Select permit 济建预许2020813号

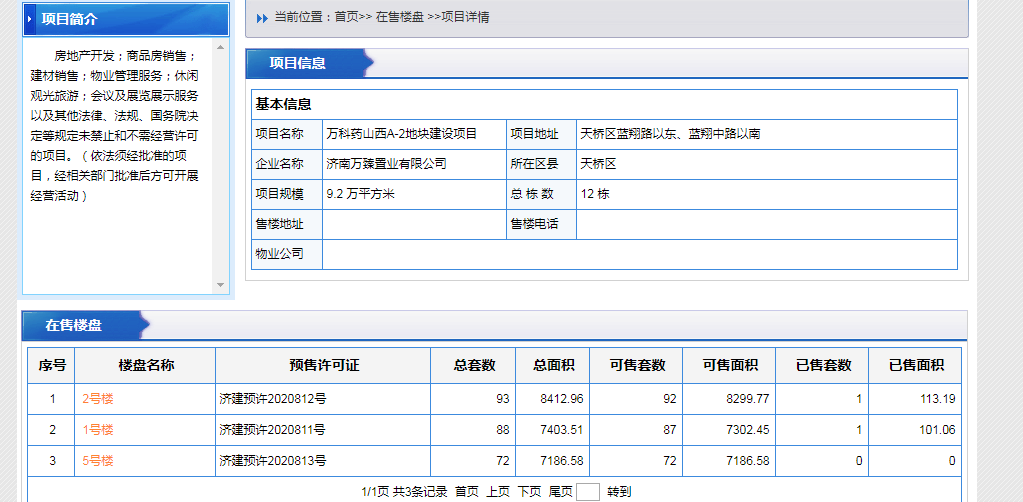pyautogui.click(x=273, y=461)
